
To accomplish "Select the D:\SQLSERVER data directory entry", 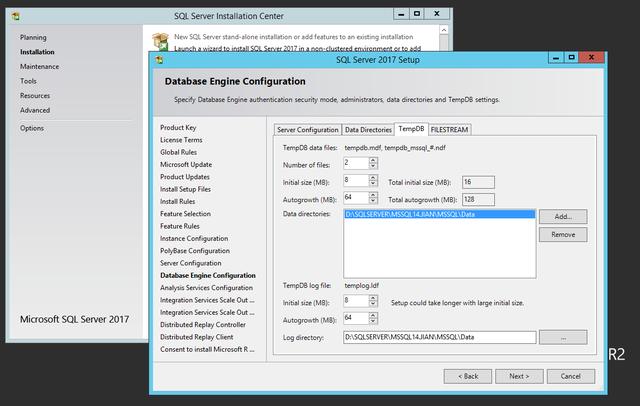I will pyautogui.click(x=440, y=214).
